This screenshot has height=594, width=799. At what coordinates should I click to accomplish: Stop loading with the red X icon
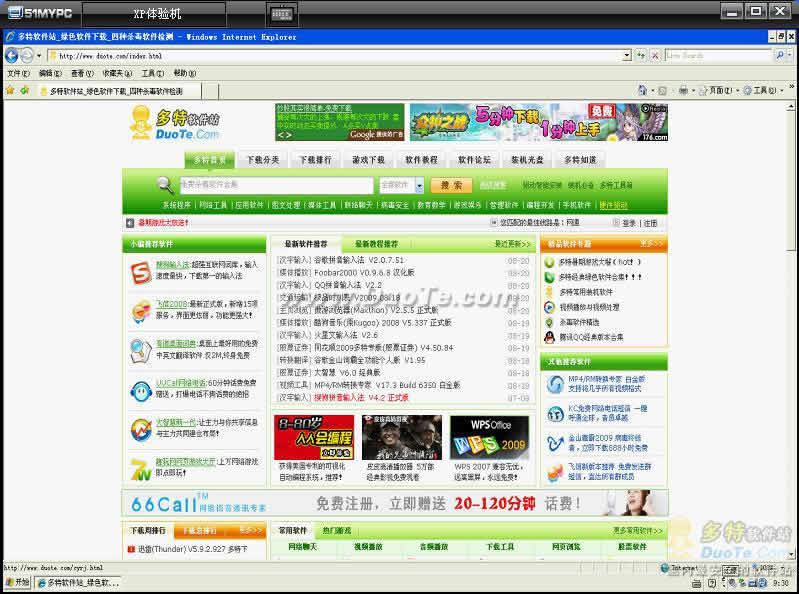point(655,56)
